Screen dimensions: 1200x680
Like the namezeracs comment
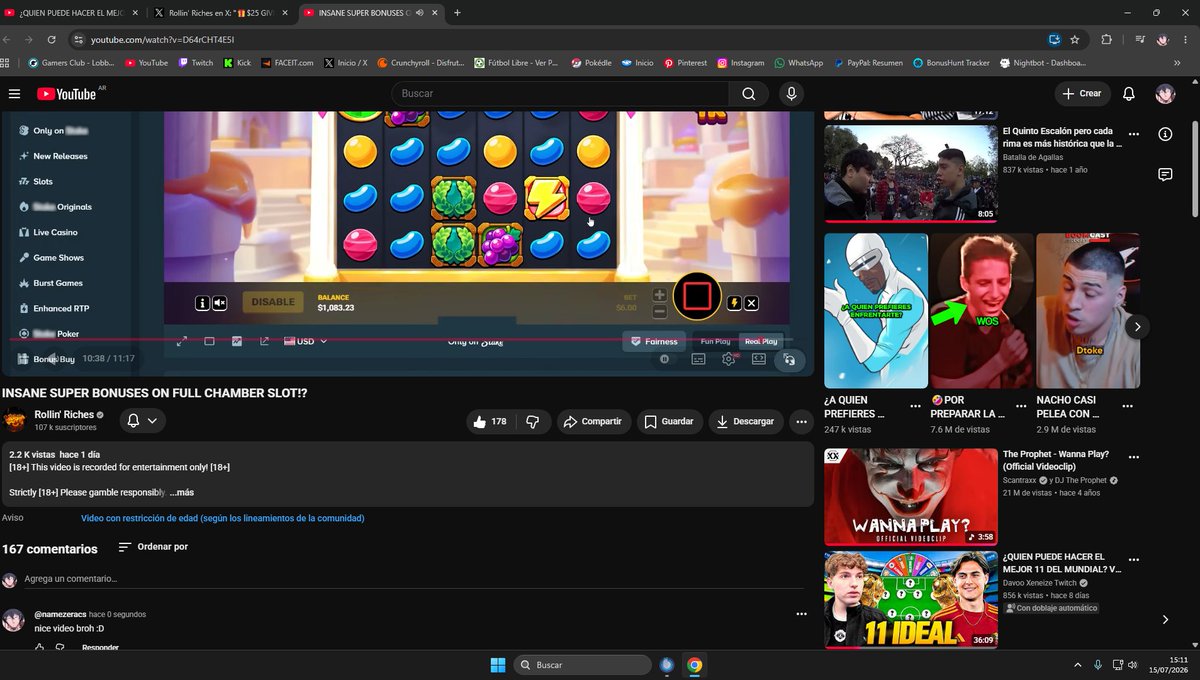point(39,648)
